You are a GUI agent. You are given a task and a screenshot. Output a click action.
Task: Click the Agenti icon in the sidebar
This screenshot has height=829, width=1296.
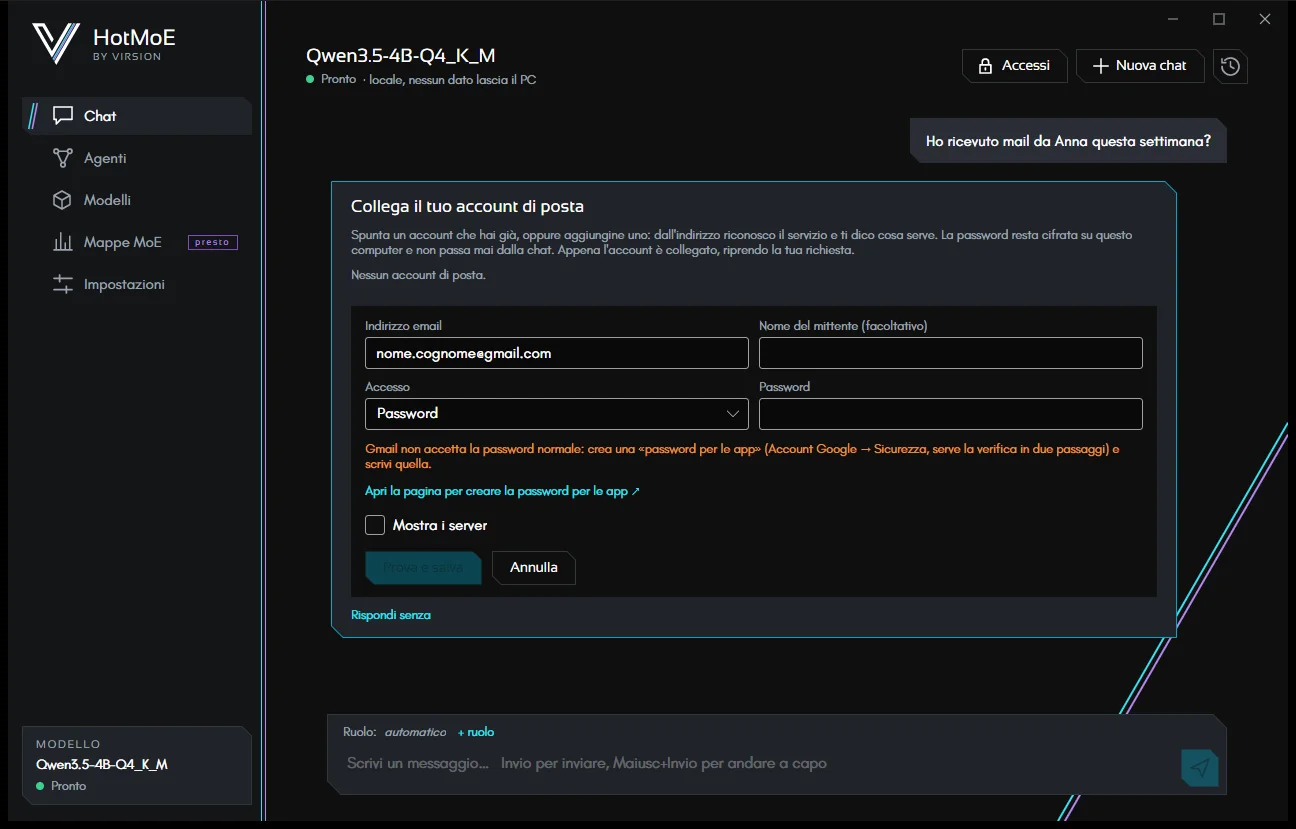[63, 158]
